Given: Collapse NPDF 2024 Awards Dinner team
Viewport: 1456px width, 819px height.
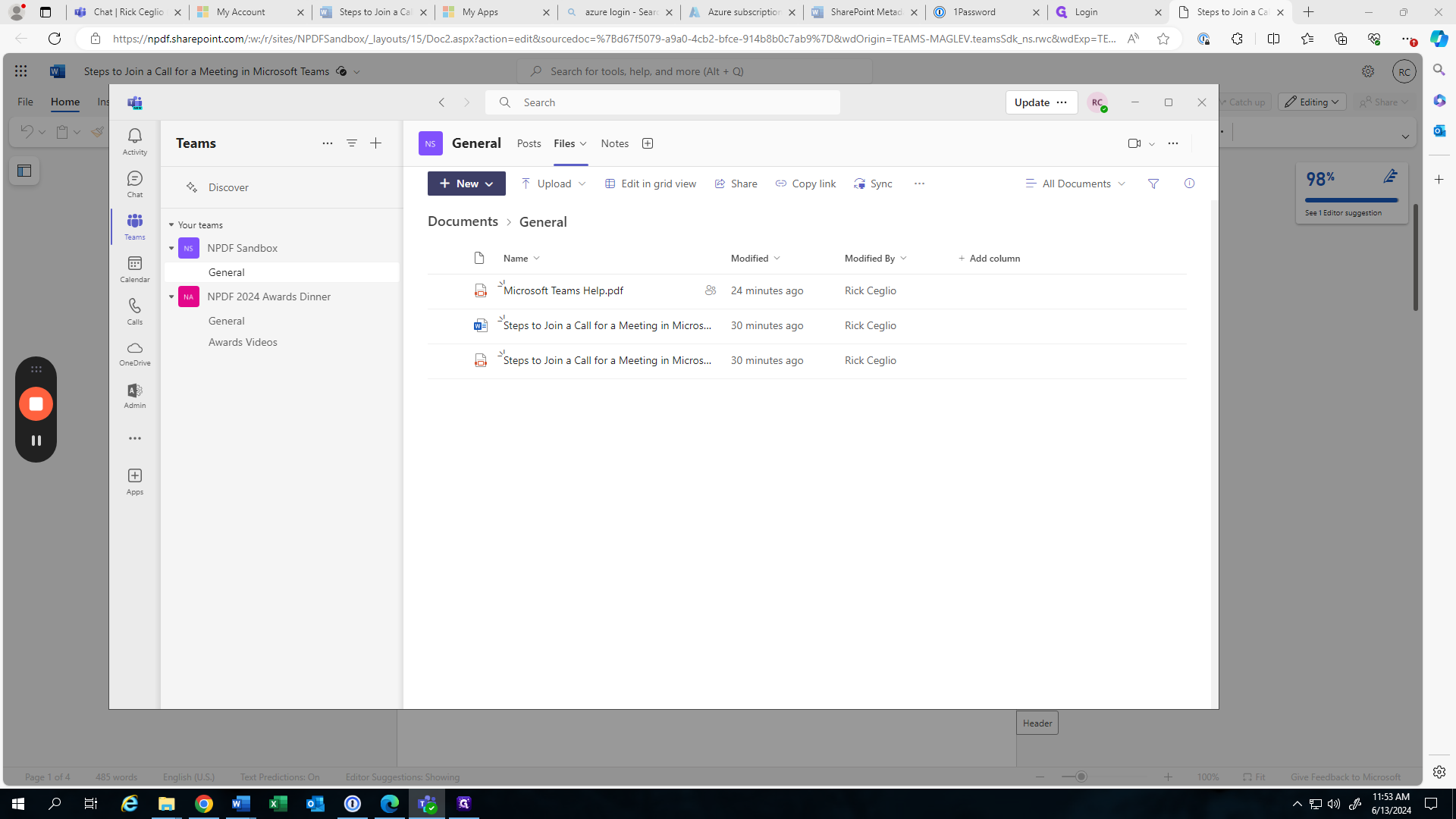Looking at the screenshot, I should click(x=171, y=297).
